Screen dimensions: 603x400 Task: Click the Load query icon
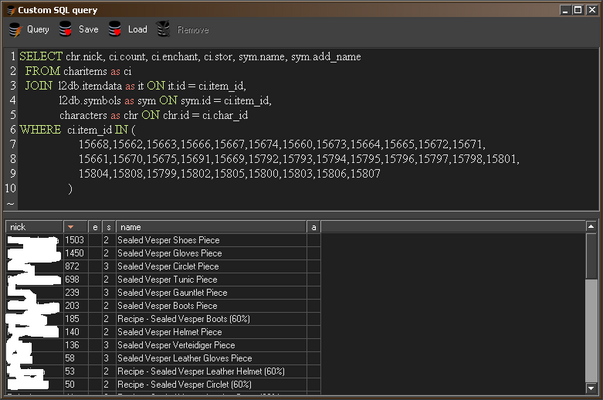115,29
